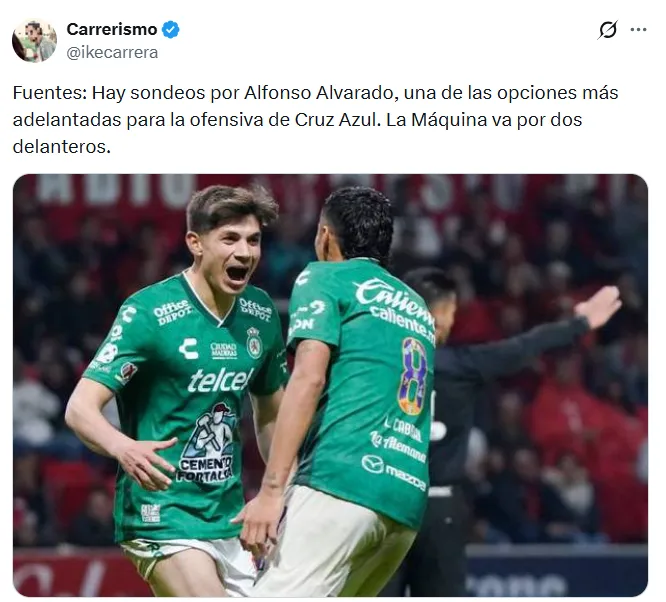Open the Carrerismo profile avatar picture

pos(34,41)
